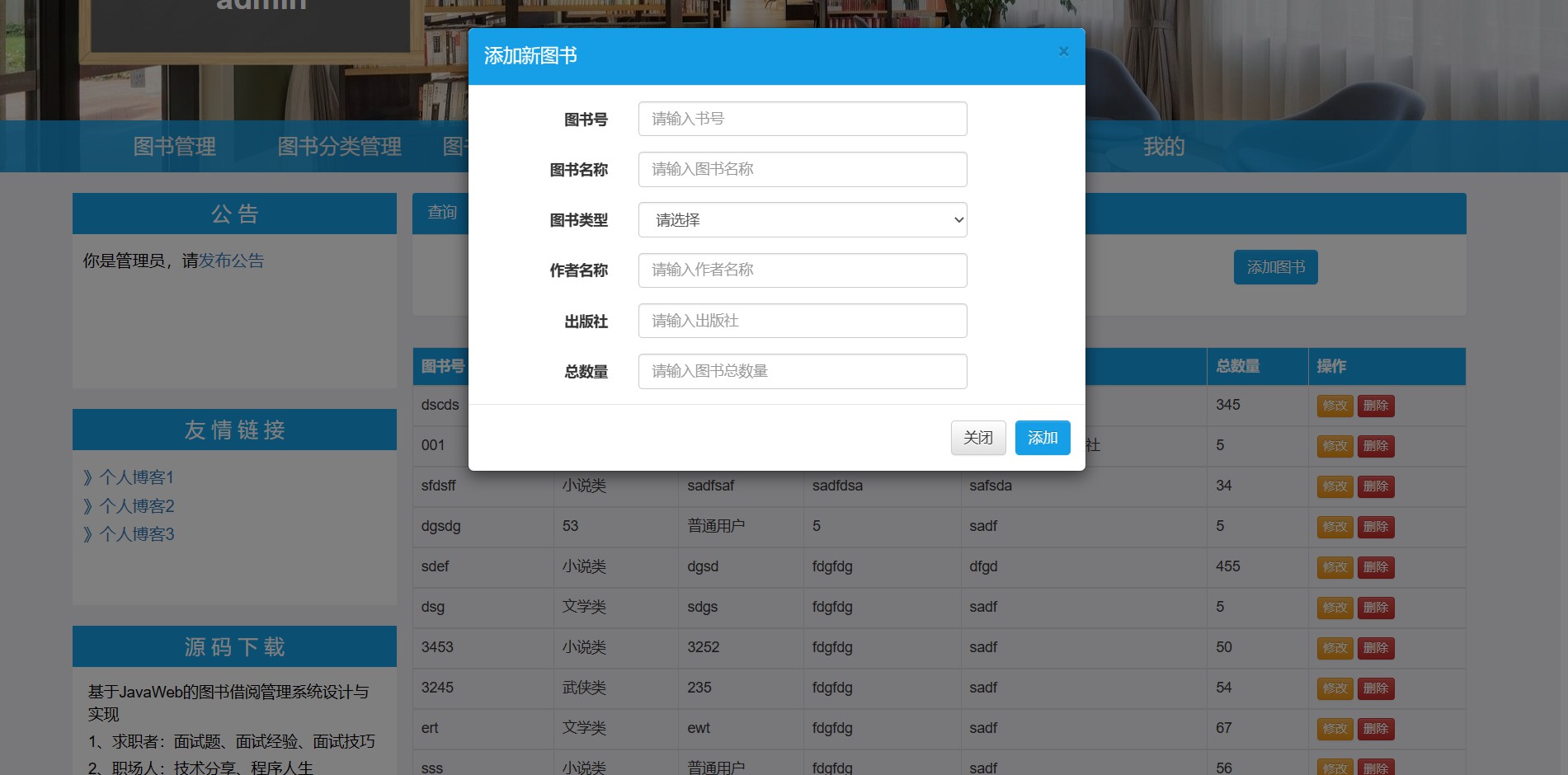Open the 图书管理 nav menu
1568x775 pixels.
click(175, 147)
